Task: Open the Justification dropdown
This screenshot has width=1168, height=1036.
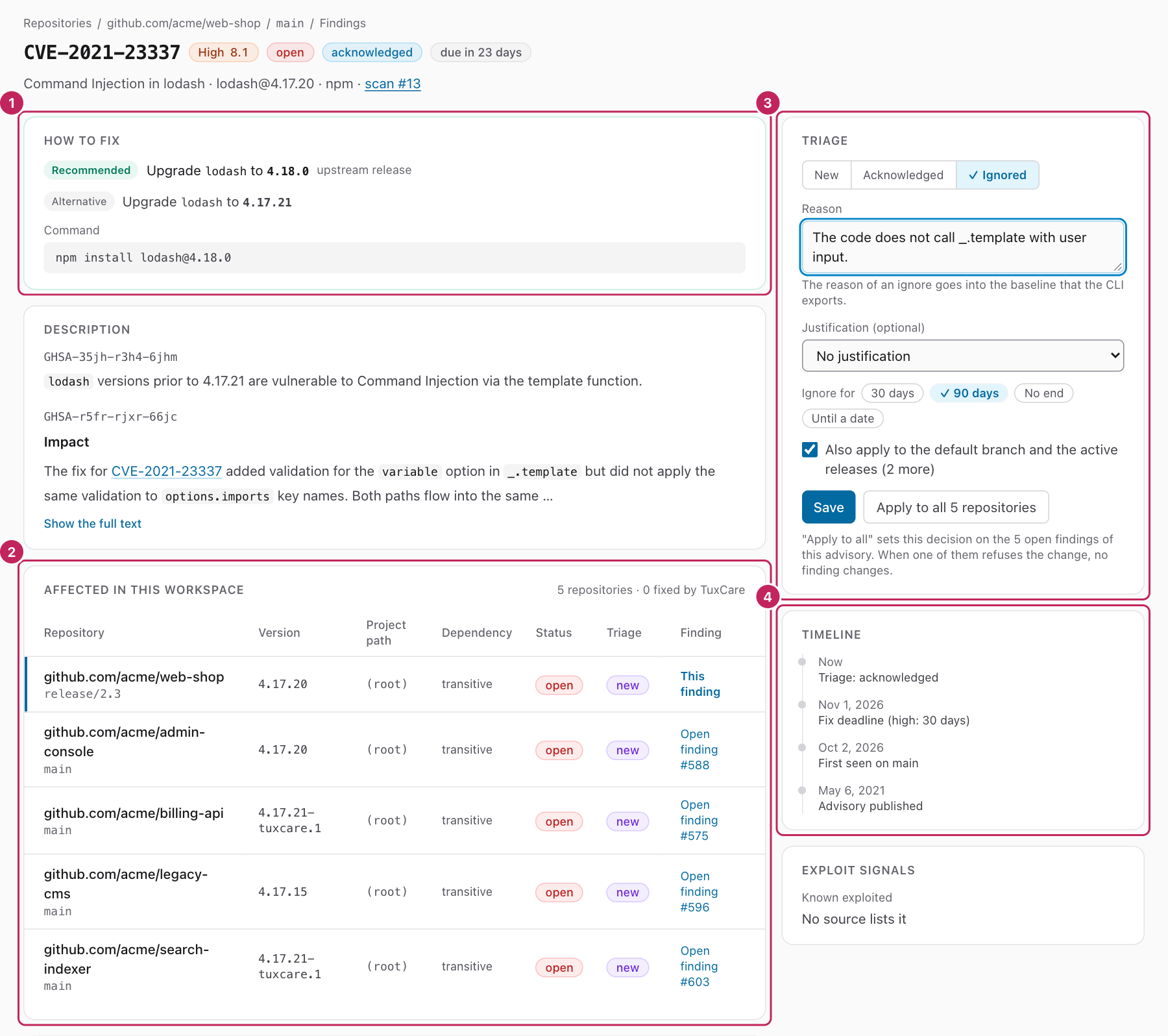Action: point(963,356)
